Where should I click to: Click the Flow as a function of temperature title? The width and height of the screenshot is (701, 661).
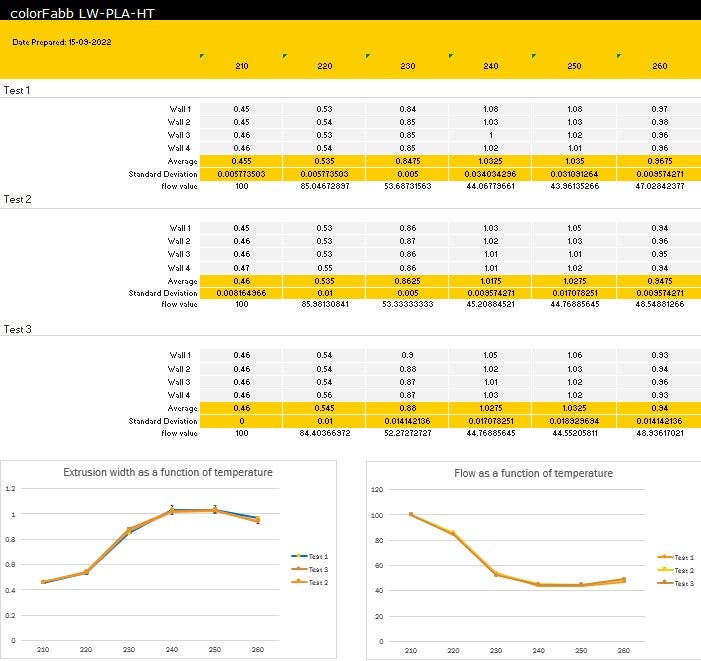pos(533,473)
